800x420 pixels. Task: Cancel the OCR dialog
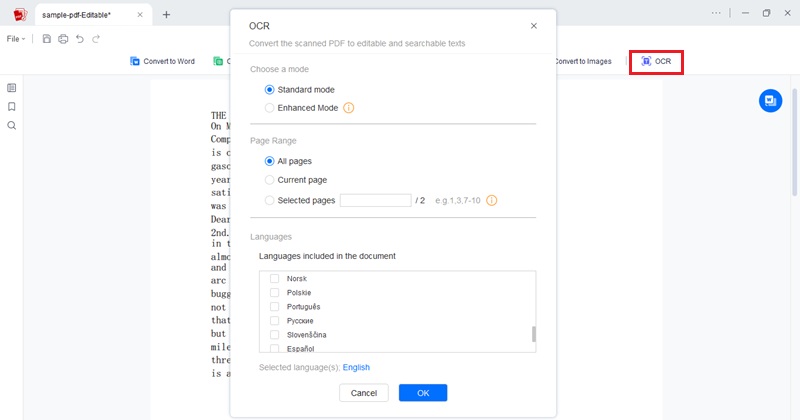tap(364, 393)
